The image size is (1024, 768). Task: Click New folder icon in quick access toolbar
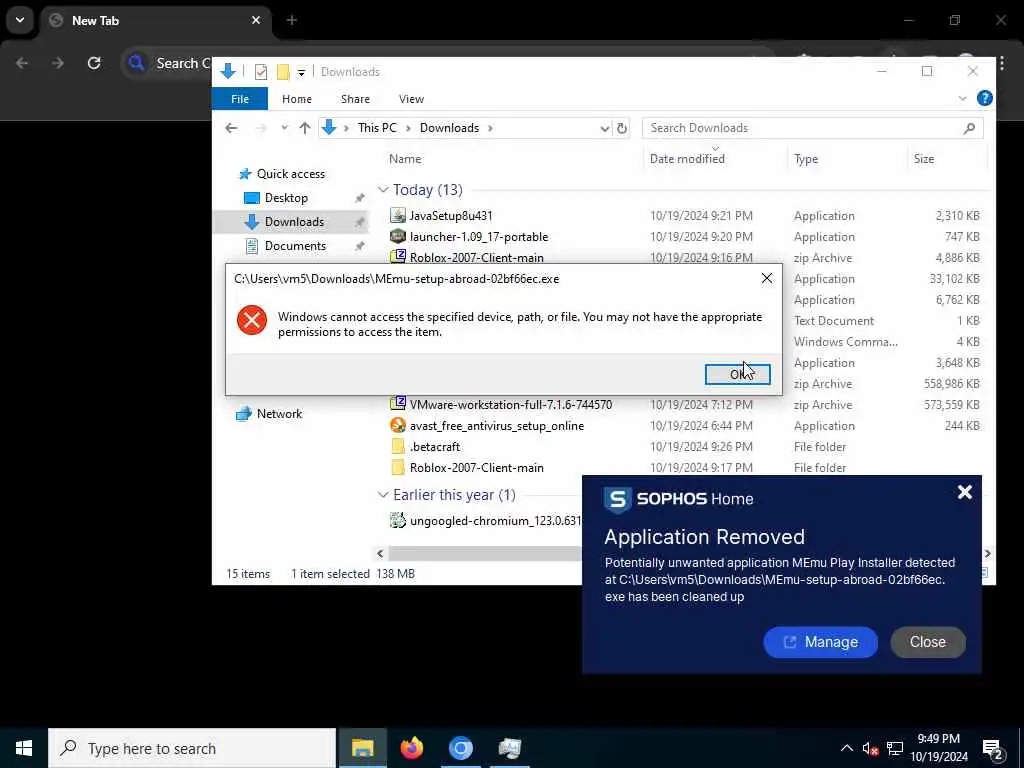(x=283, y=72)
